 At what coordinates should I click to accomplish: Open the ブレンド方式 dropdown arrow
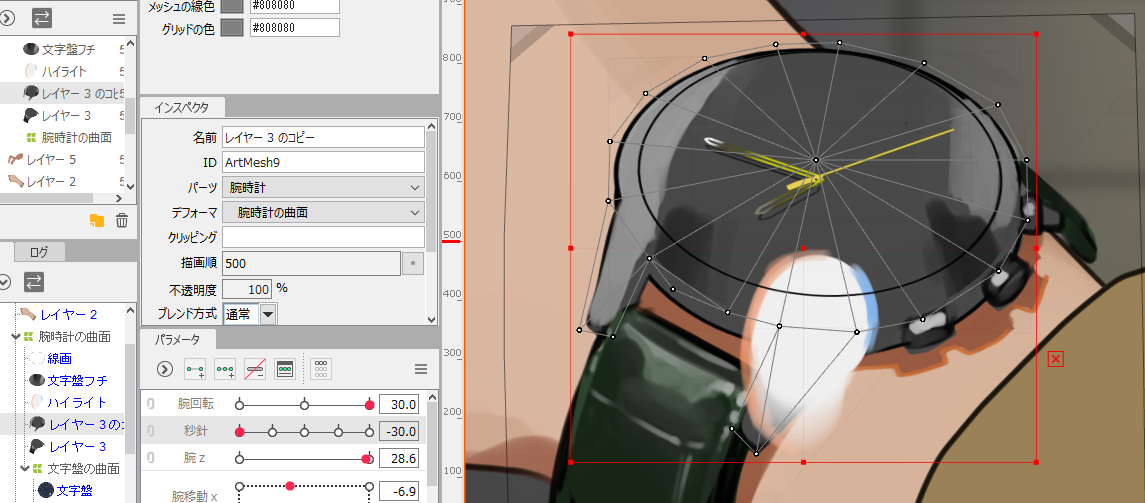click(x=268, y=315)
